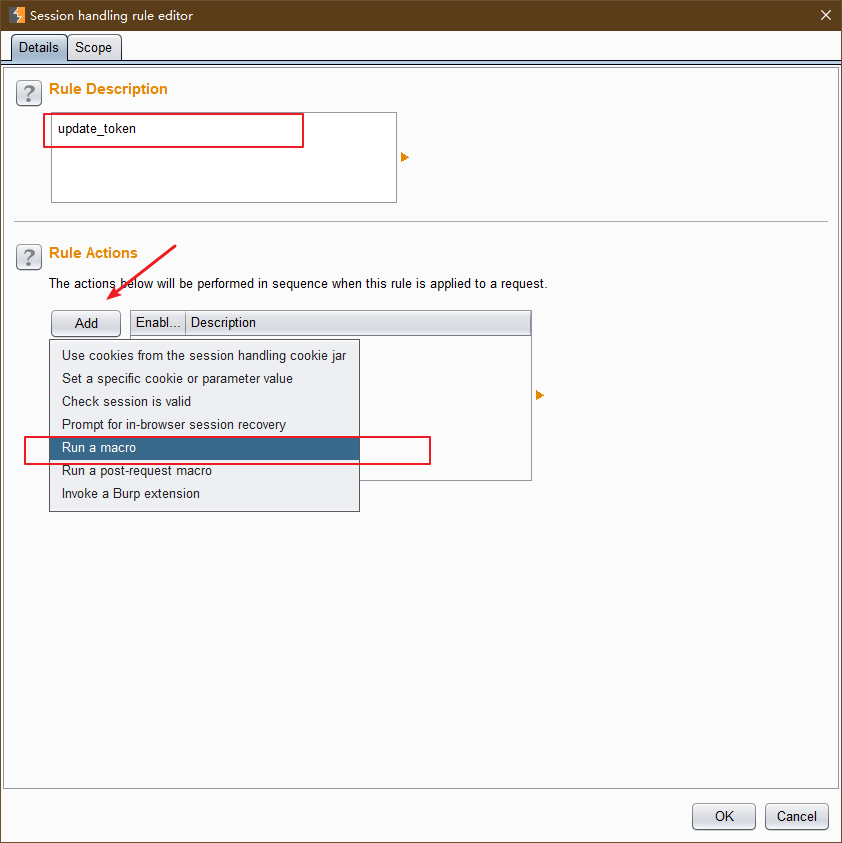
Task: Click the Burp Suite title bar icon
Action: coord(16,15)
